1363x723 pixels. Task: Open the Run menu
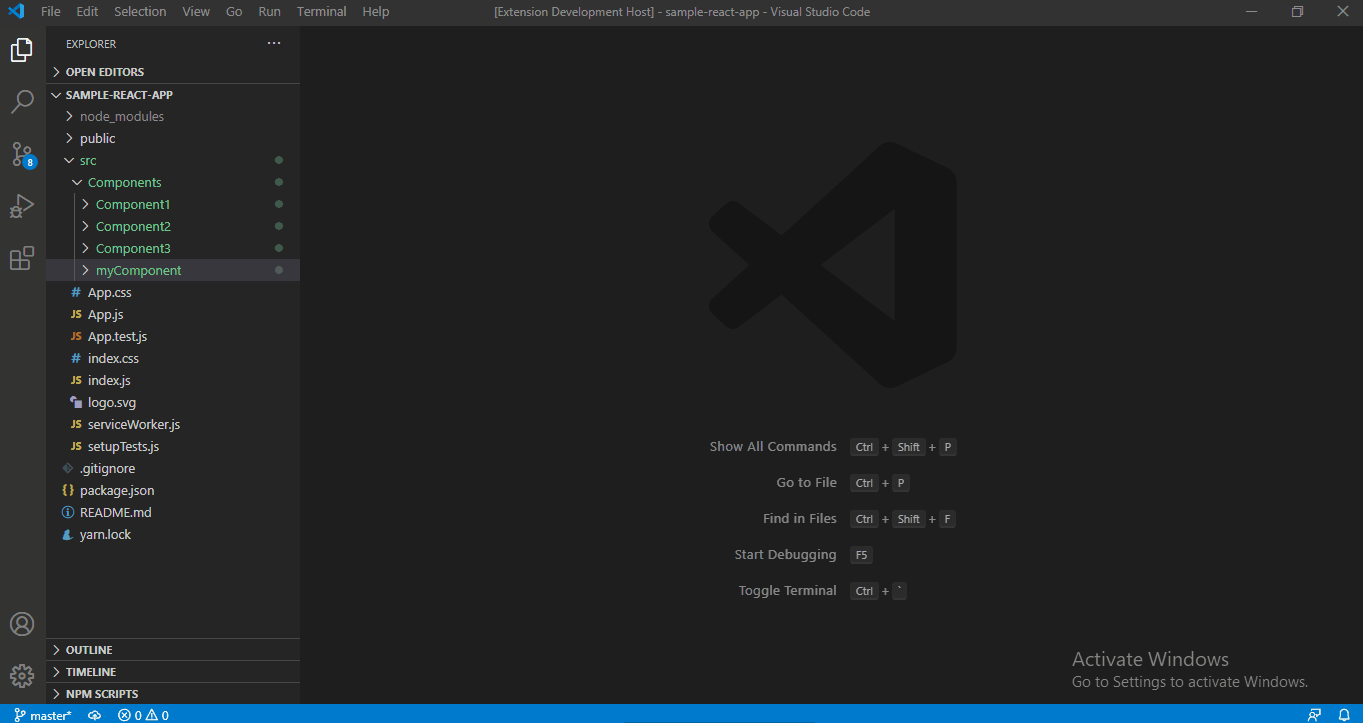point(269,12)
